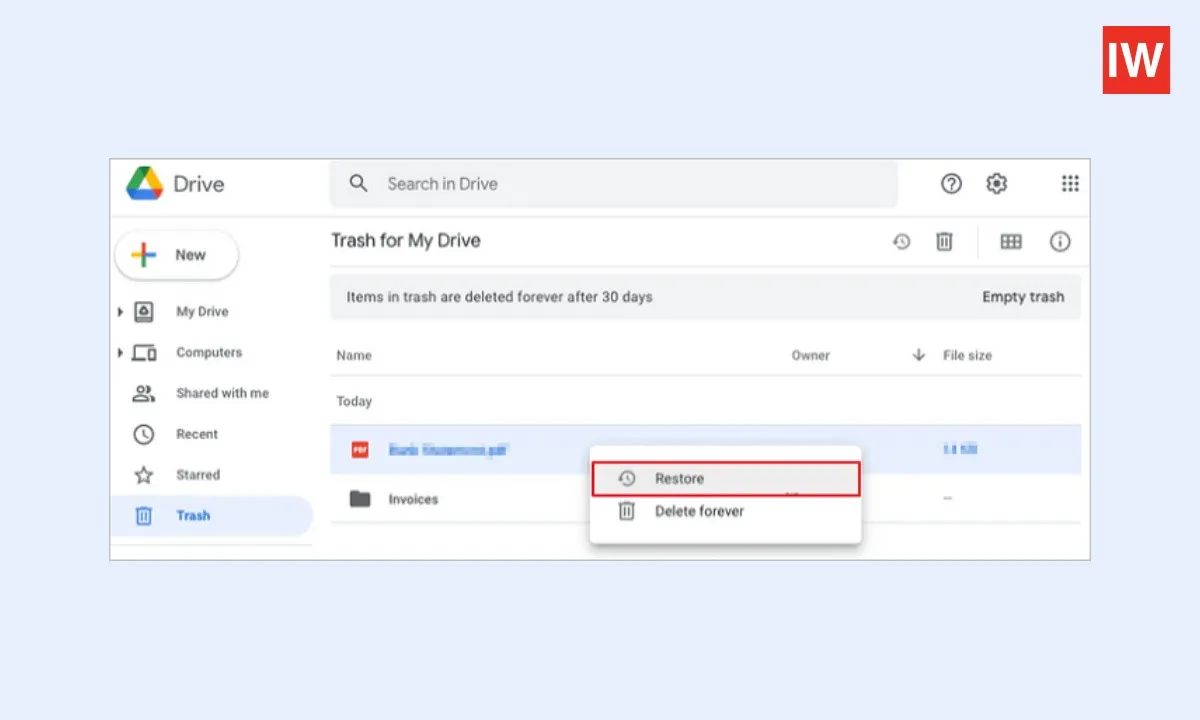Click the Empty trash button

point(1023,296)
